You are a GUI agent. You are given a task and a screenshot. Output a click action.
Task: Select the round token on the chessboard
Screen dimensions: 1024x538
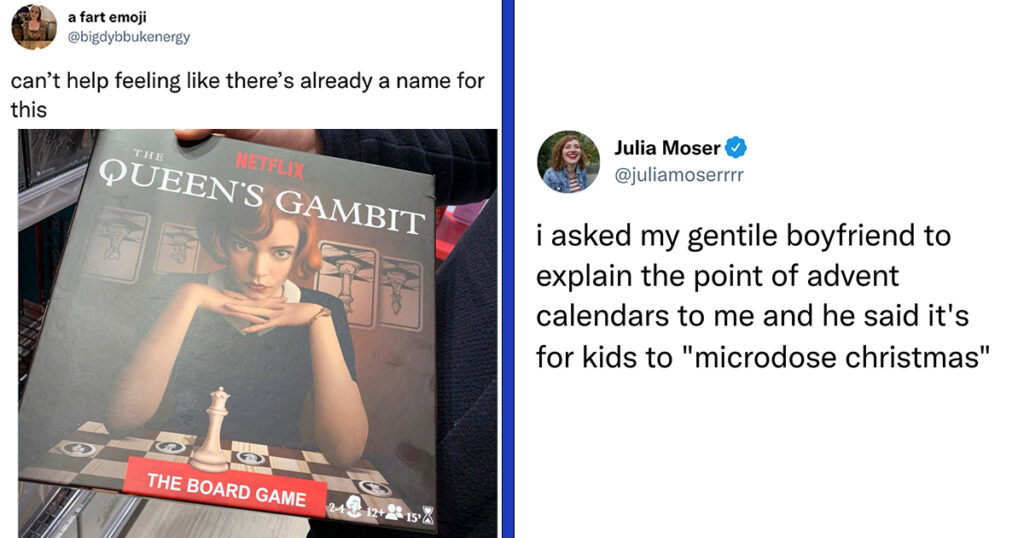pos(170,447)
